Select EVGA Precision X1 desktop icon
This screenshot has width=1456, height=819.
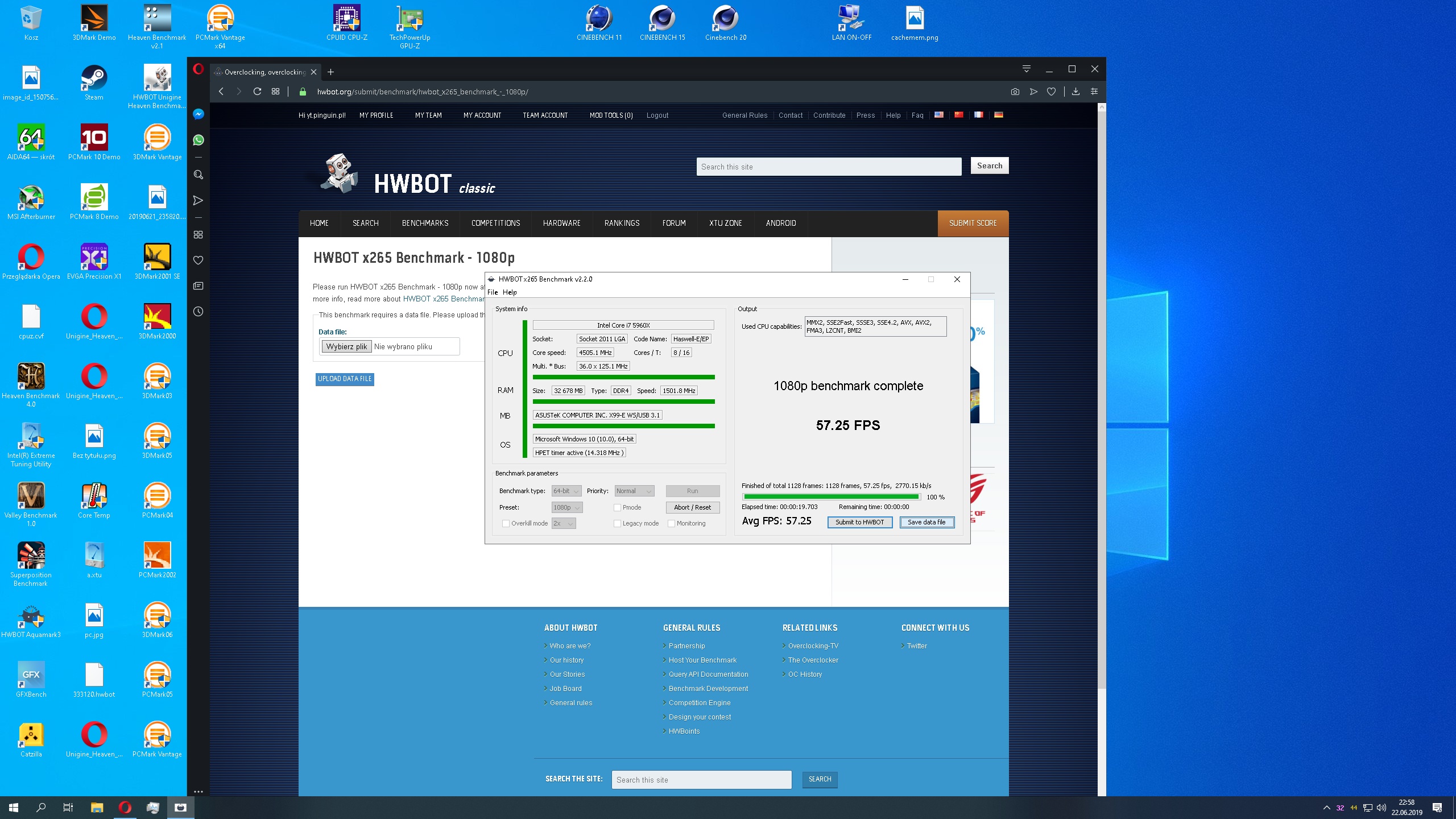coord(94,262)
